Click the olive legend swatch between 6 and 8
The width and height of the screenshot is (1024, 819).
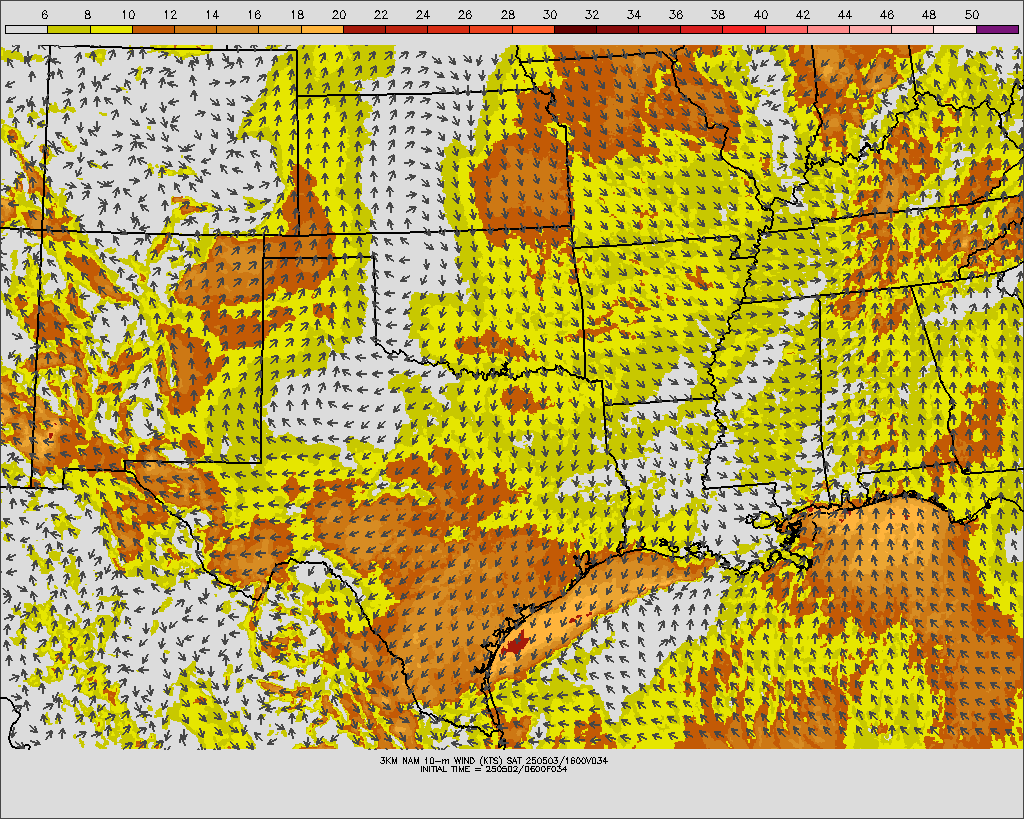(x=69, y=29)
